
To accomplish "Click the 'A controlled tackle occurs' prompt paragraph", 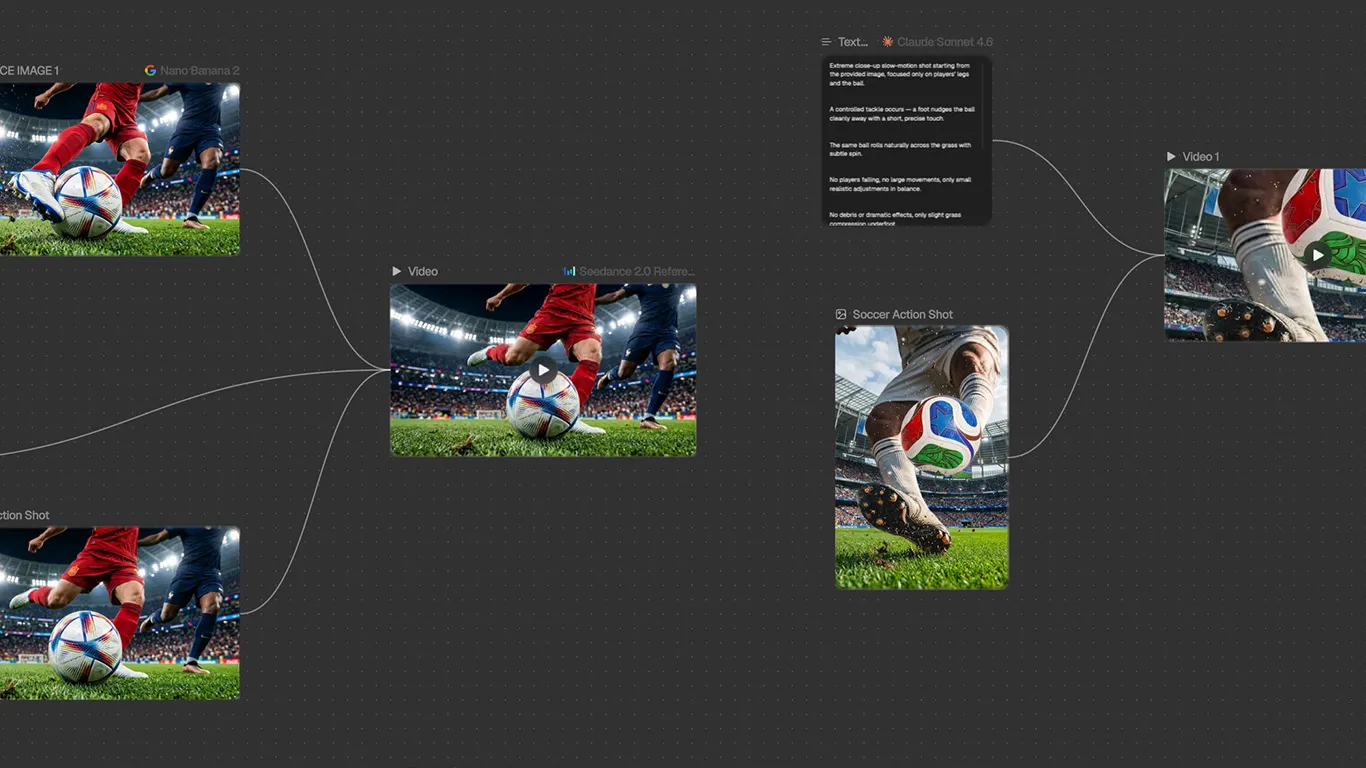I will pyautogui.click(x=902, y=114).
